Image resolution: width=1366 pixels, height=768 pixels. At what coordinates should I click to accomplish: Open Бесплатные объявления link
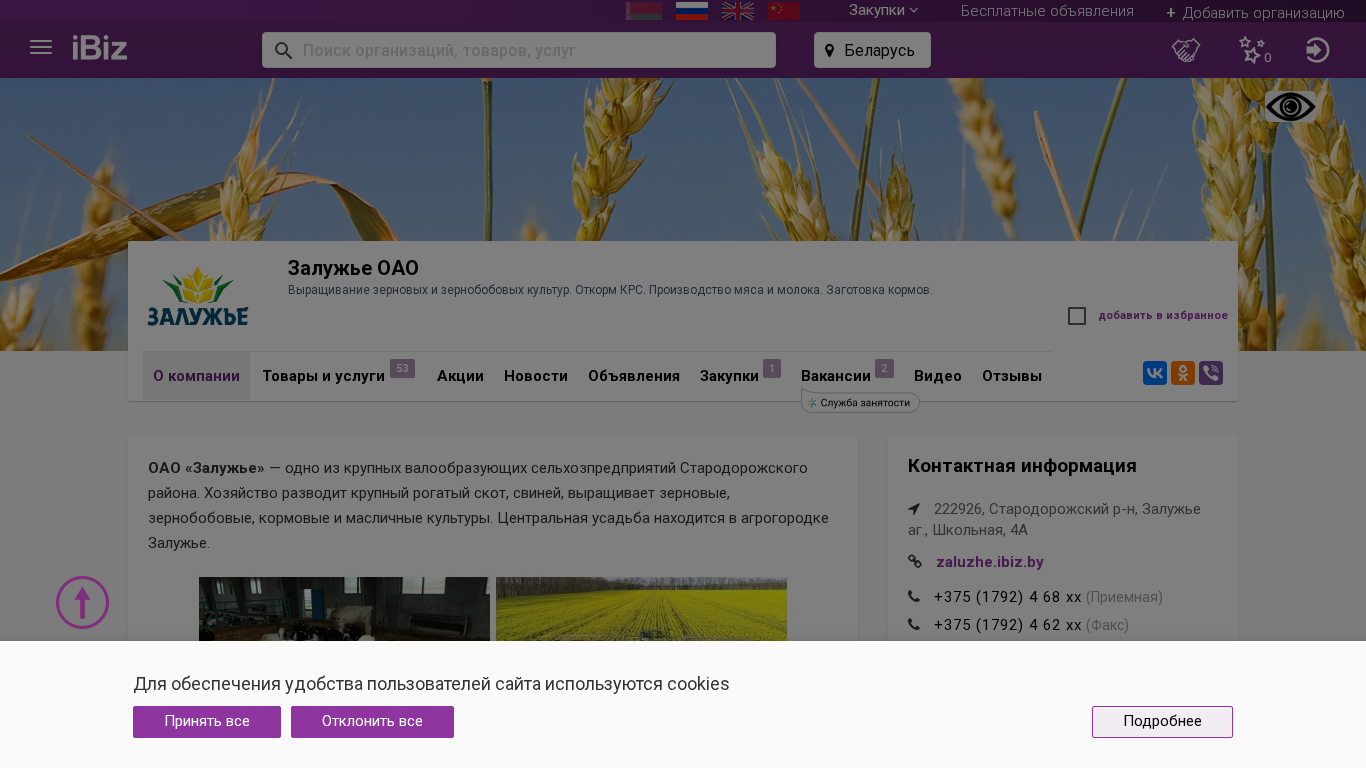point(1047,11)
